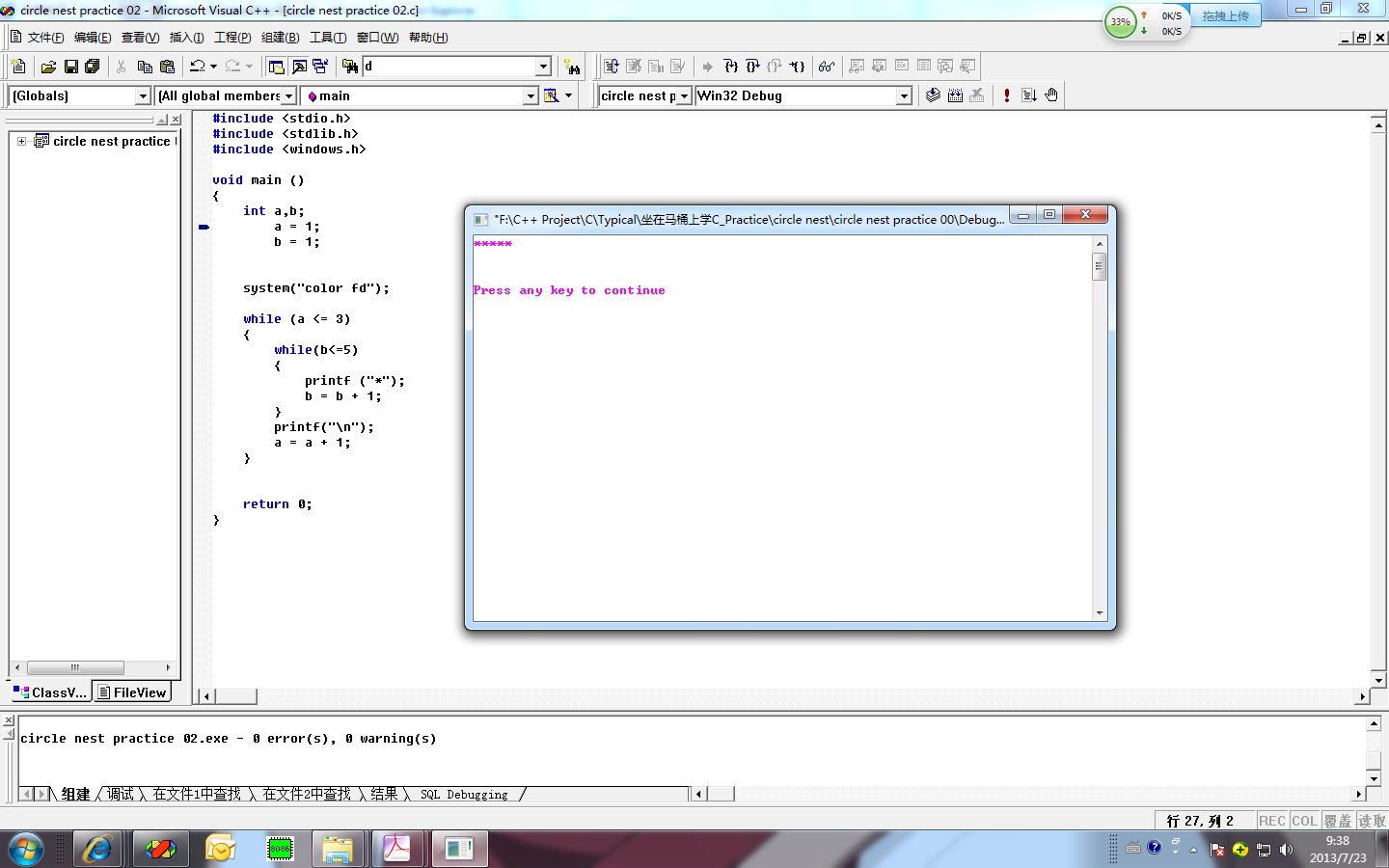Switch to the ClassView tab

[50, 692]
